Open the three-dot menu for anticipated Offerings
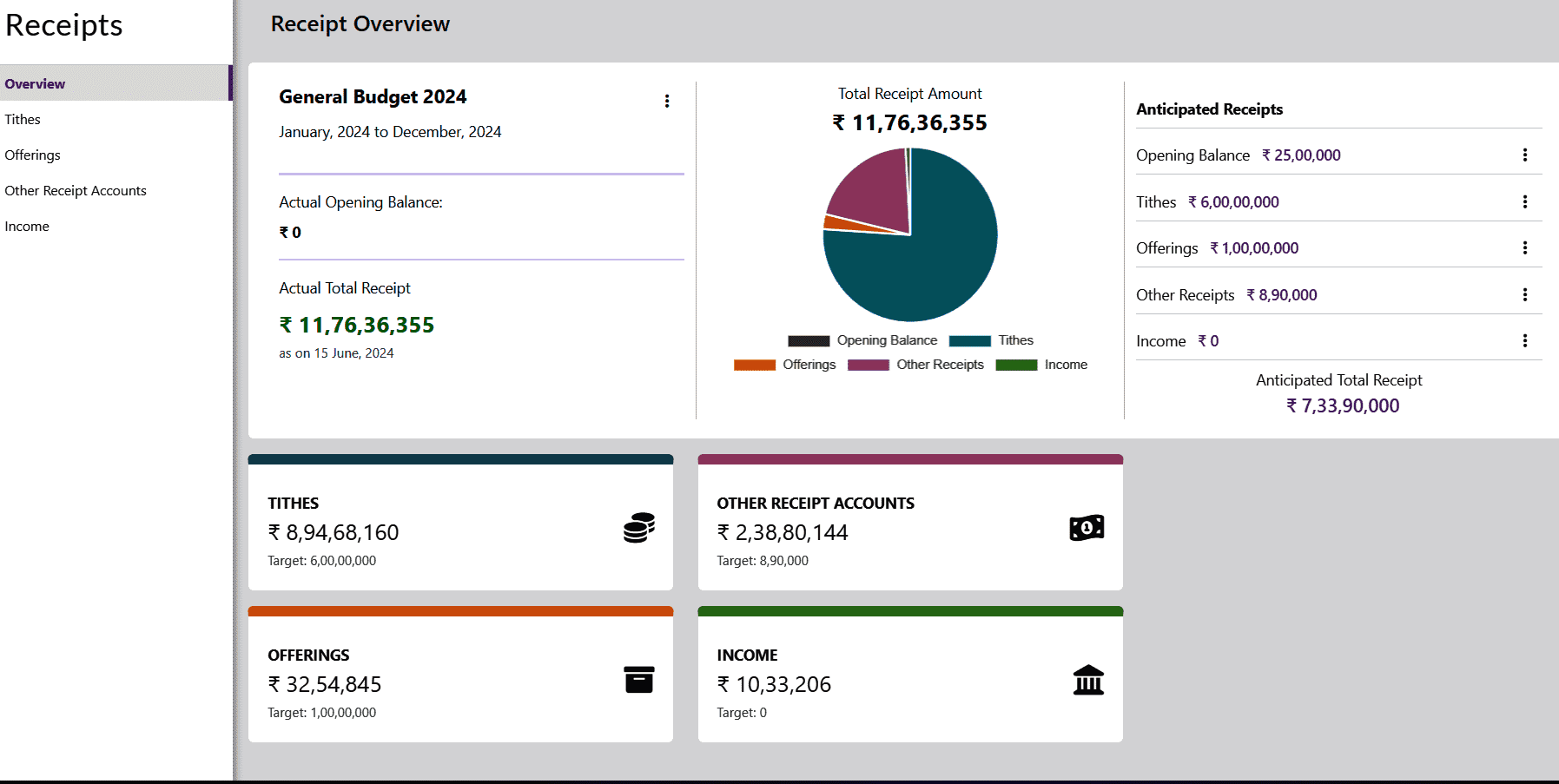 tap(1524, 248)
